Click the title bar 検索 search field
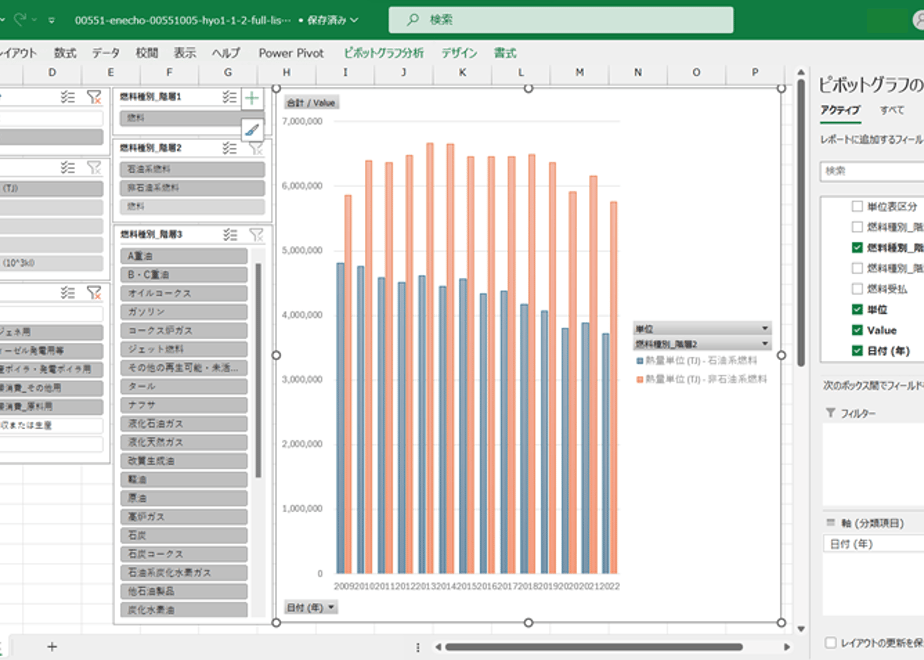The height and width of the screenshot is (660, 924). click(x=561, y=19)
